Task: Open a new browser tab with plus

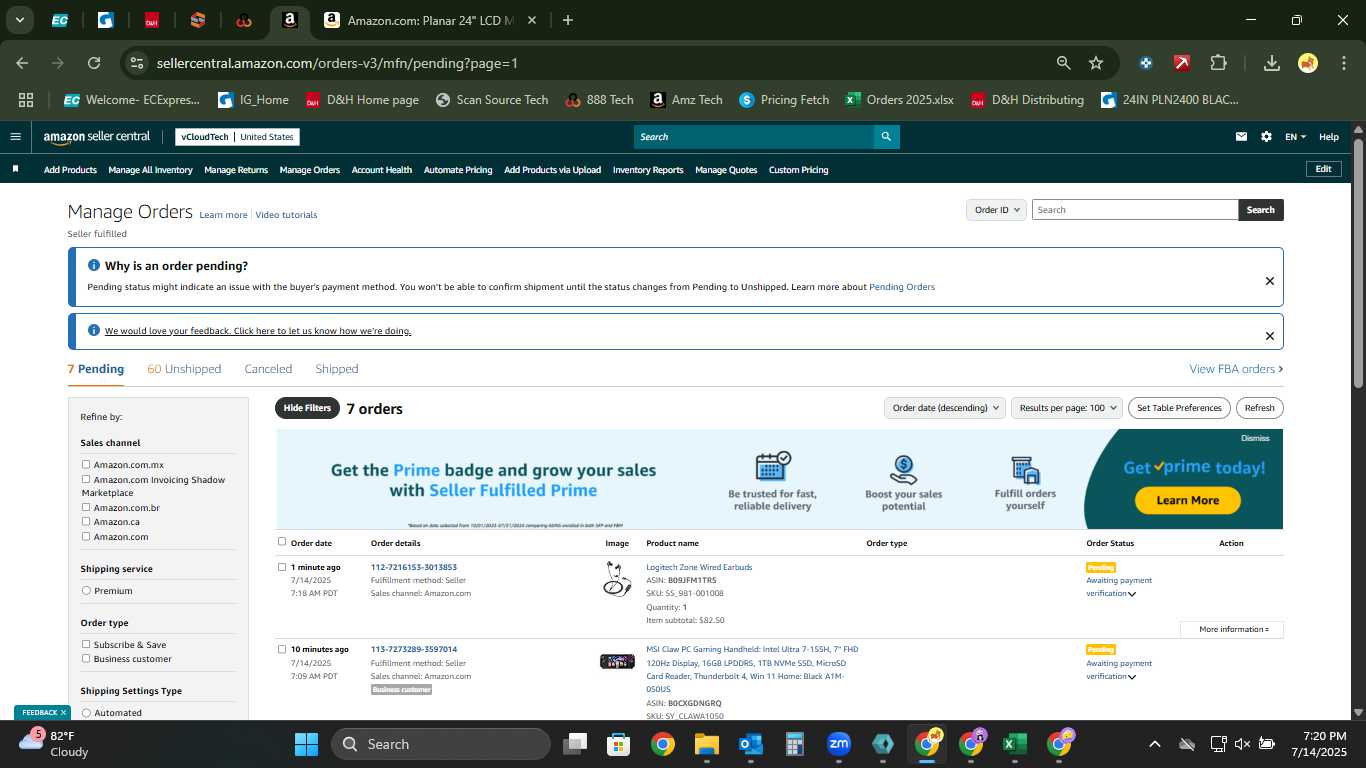Action: (x=568, y=20)
